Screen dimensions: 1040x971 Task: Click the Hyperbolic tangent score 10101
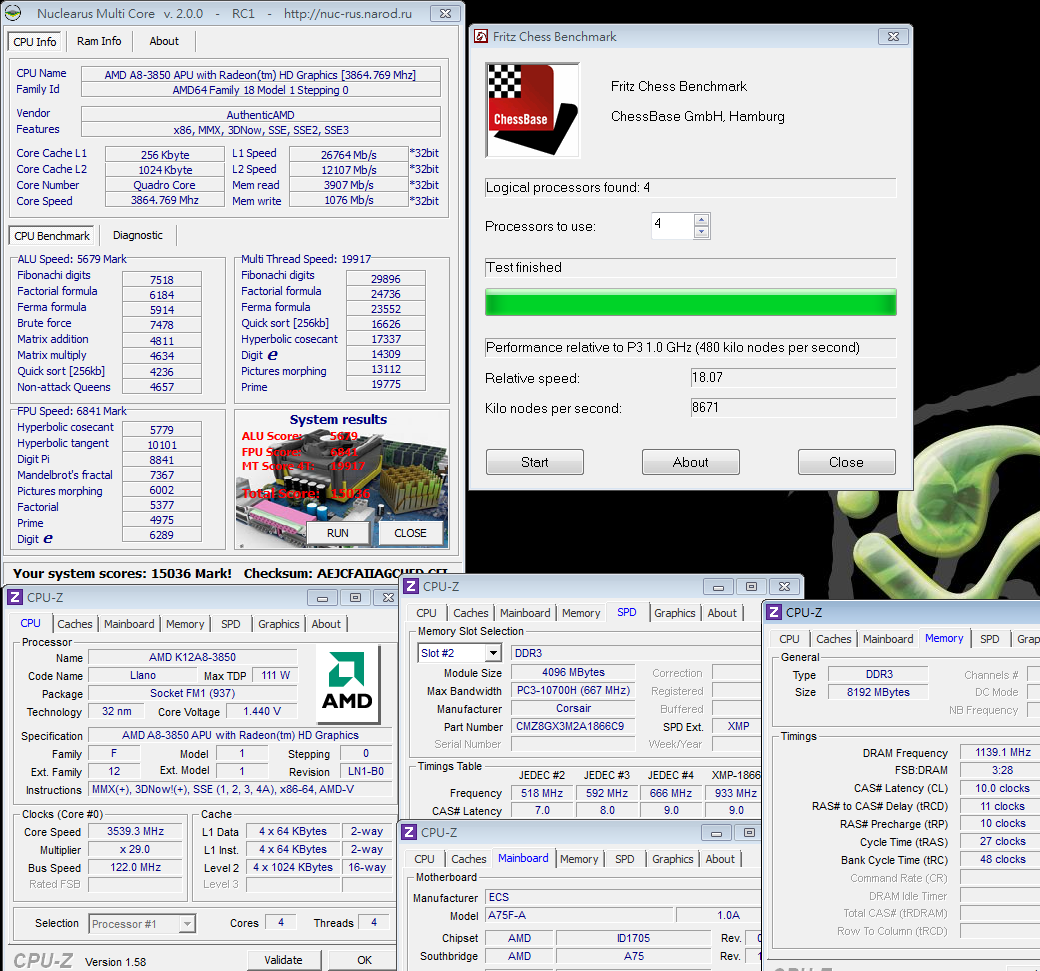(x=162, y=444)
